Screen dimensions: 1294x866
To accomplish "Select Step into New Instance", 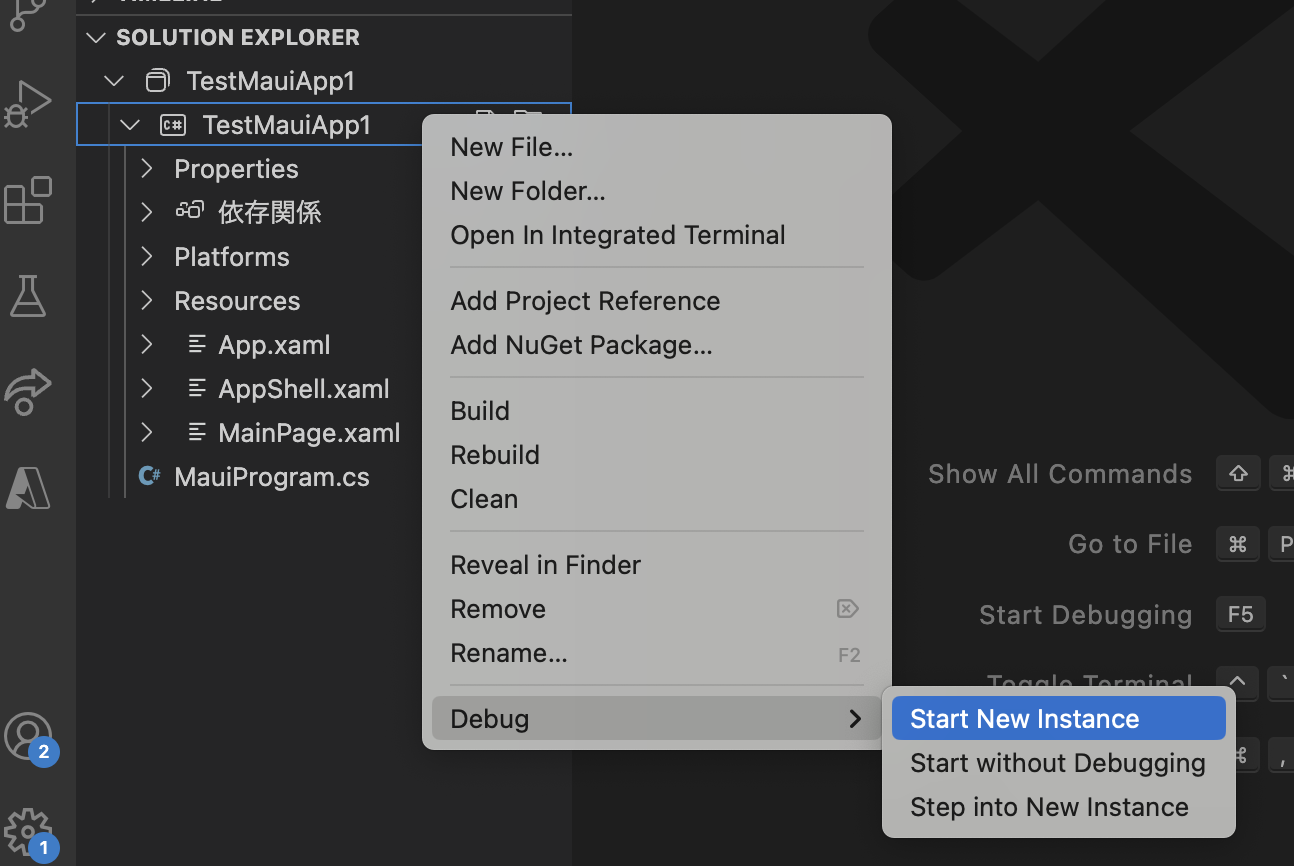I will pyautogui.click(x=1059, y=807).
